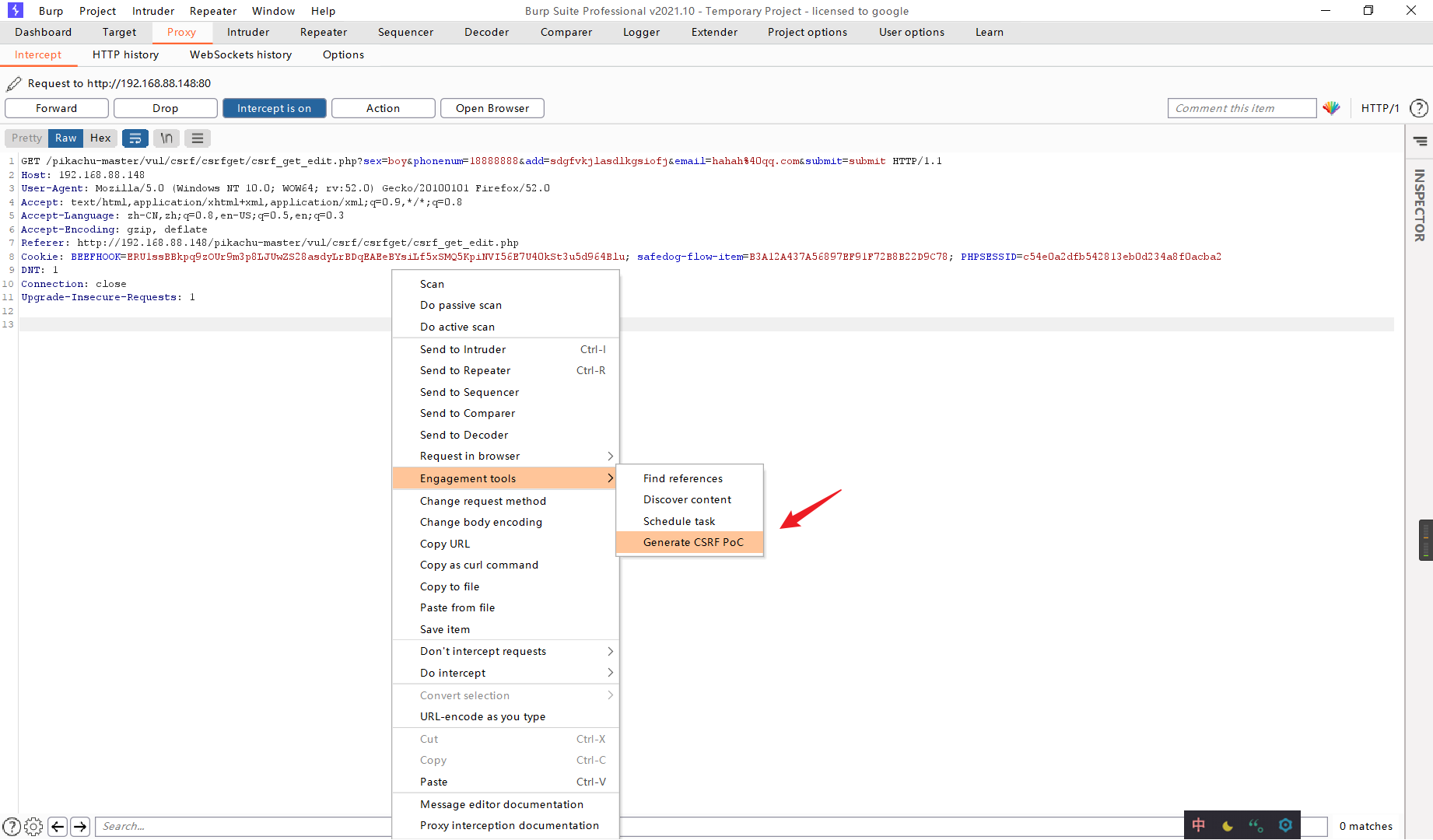Open search settings gear icon
This screenshot has width=1433, height=840.
(x=33, y=826)
